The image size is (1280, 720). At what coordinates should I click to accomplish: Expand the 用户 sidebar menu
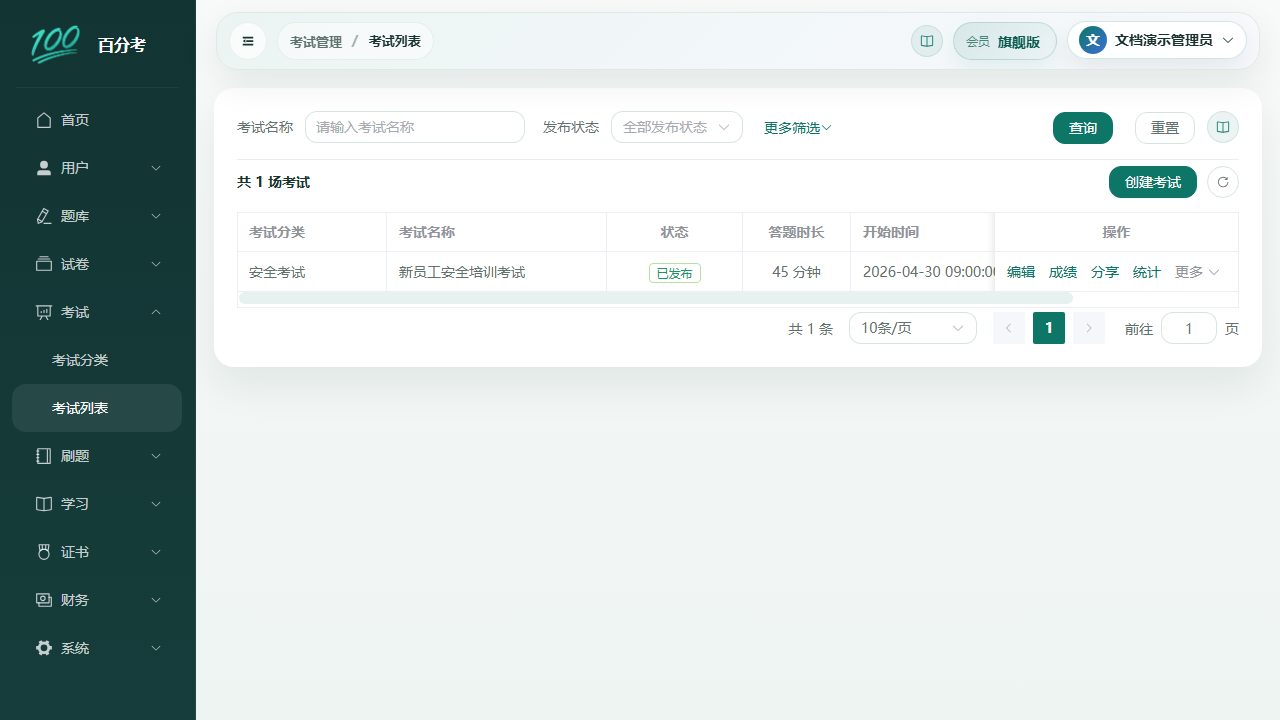click(x=97, y=168)
